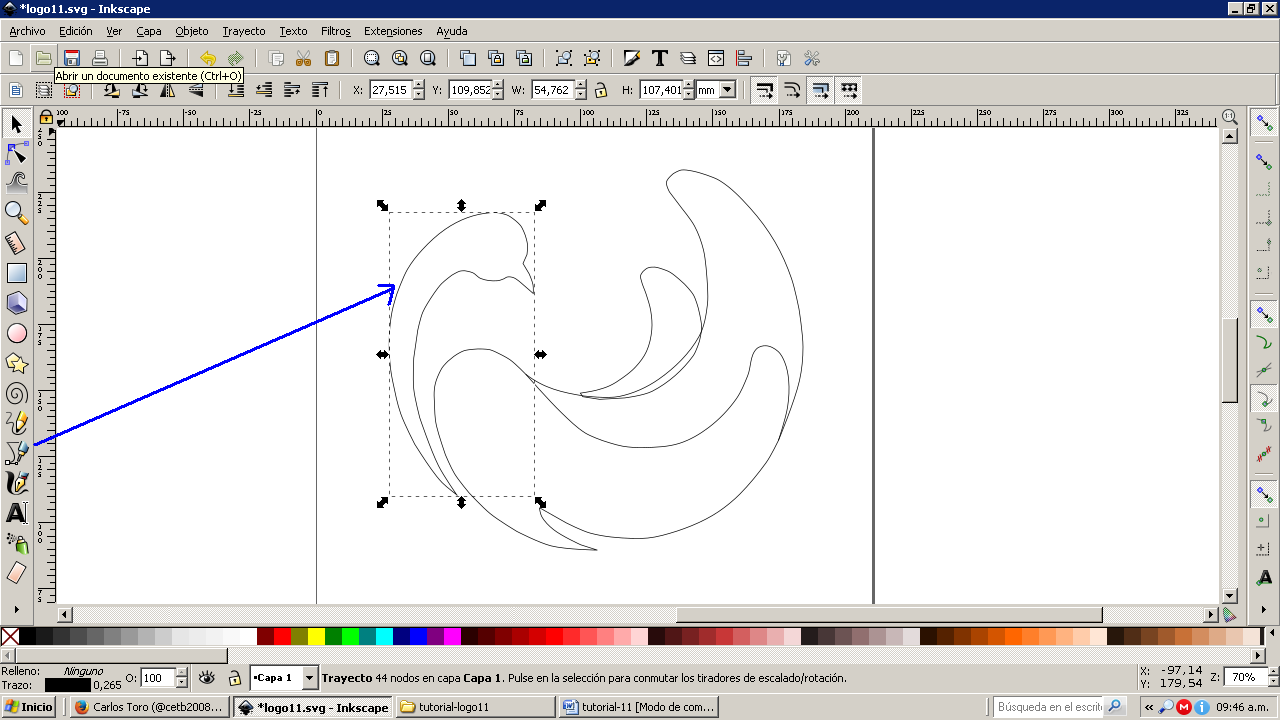Screen dimensions: 1280x720
Task: Open the Trayecto menu
Action: (x=244, y=31)
